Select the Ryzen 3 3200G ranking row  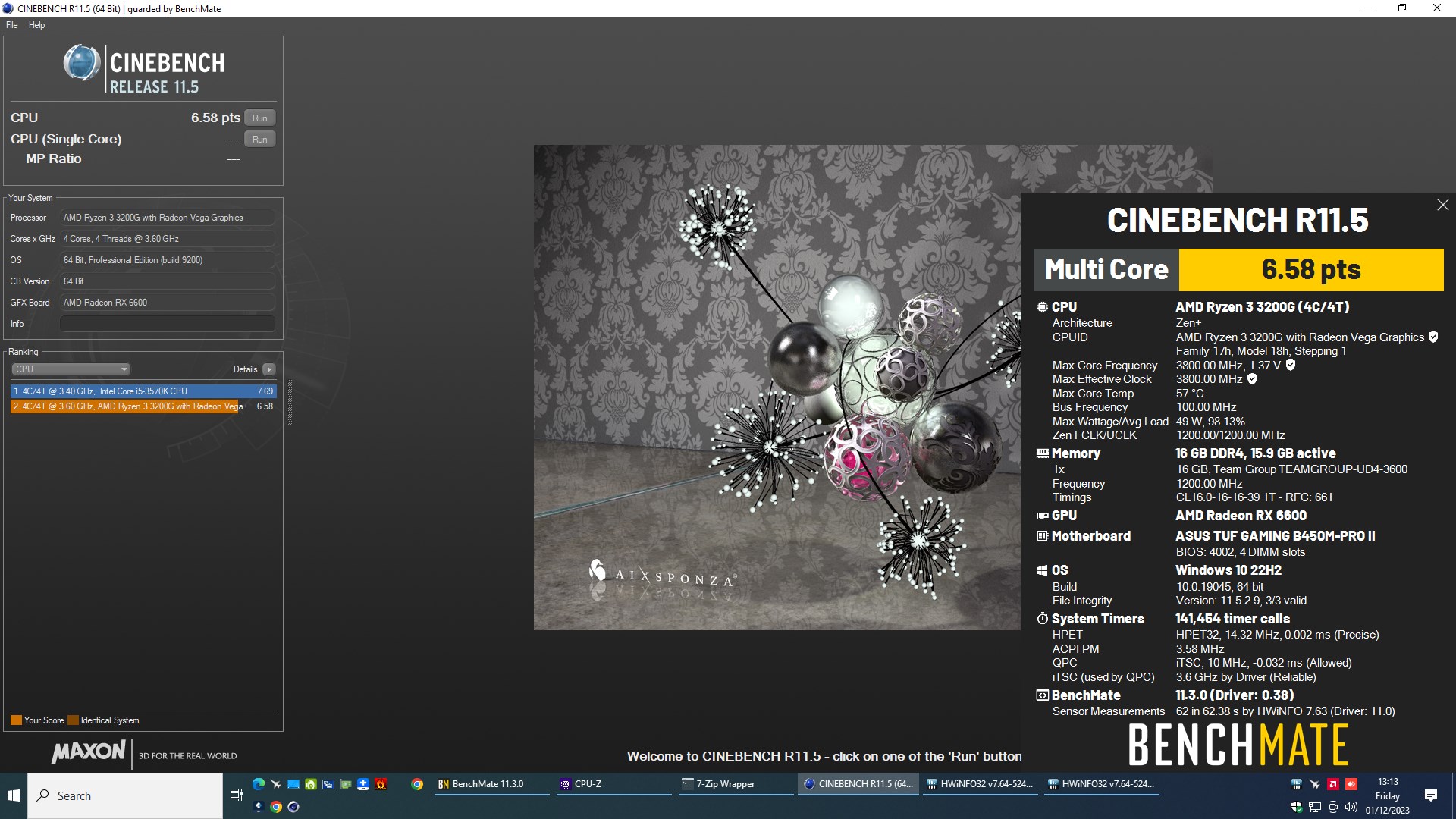coord(143,406)
